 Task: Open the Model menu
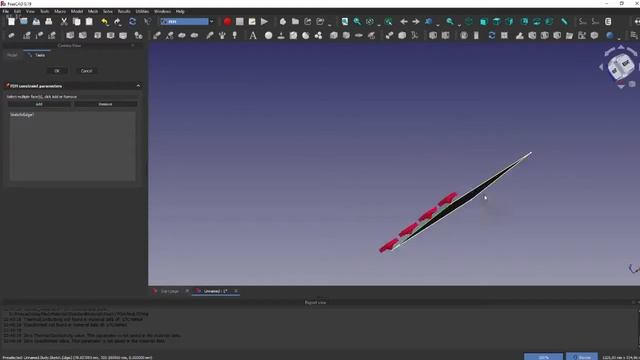(77, 11)
